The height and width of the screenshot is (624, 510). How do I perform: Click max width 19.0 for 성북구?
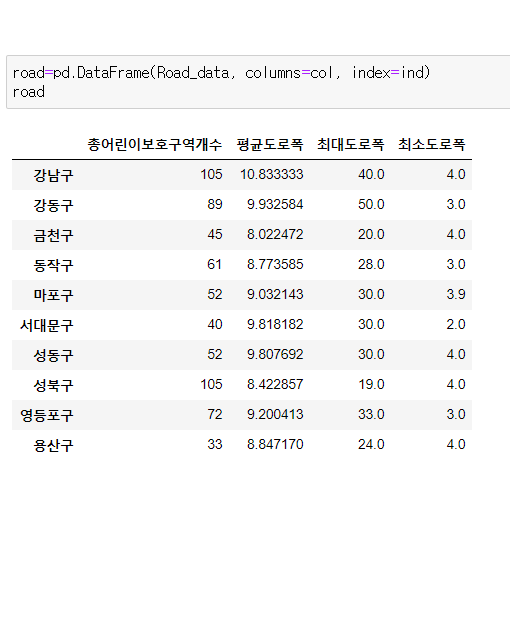(x=371, y=384)
